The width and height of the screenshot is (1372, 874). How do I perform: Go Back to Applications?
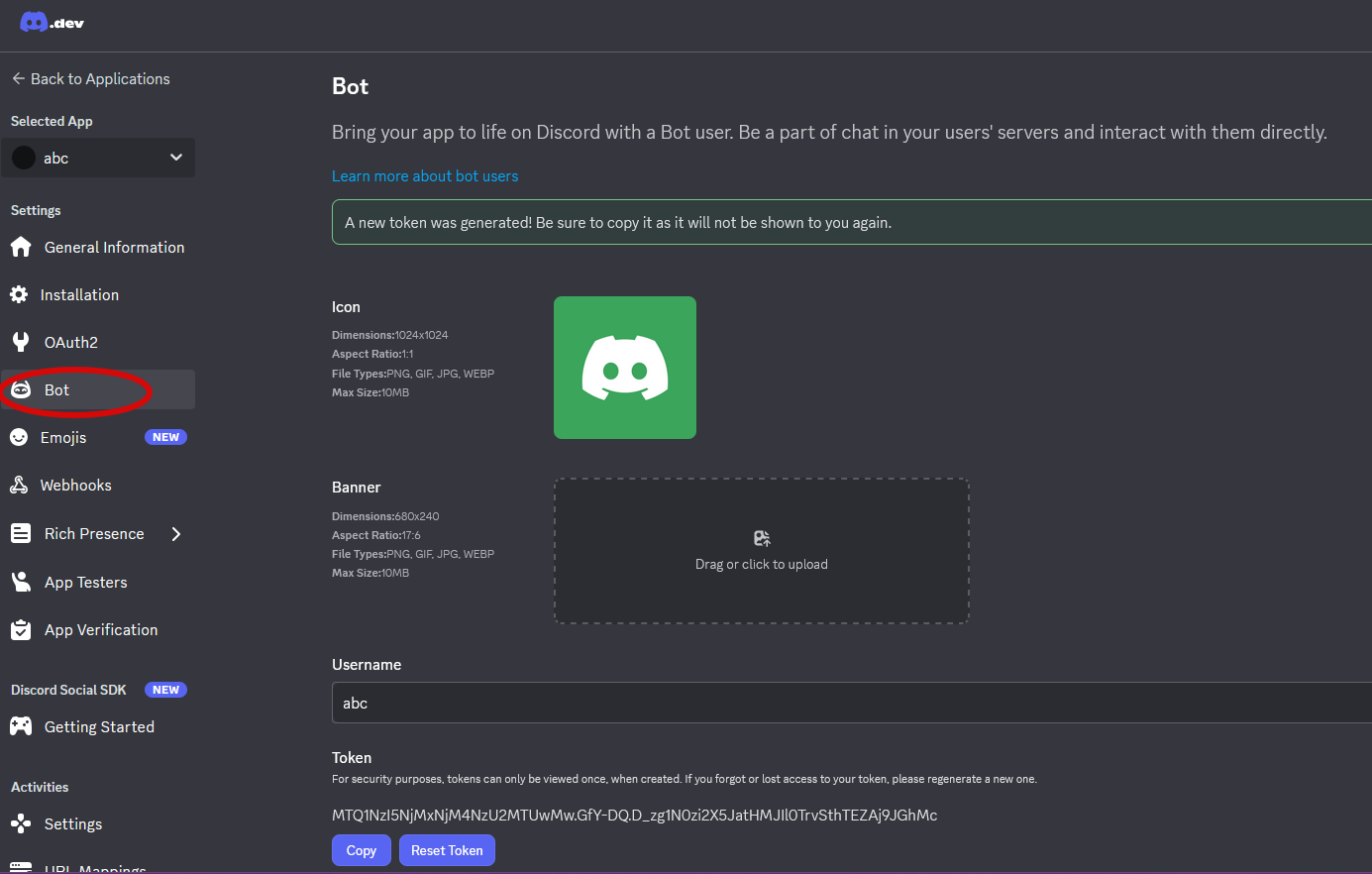[90, 78]
